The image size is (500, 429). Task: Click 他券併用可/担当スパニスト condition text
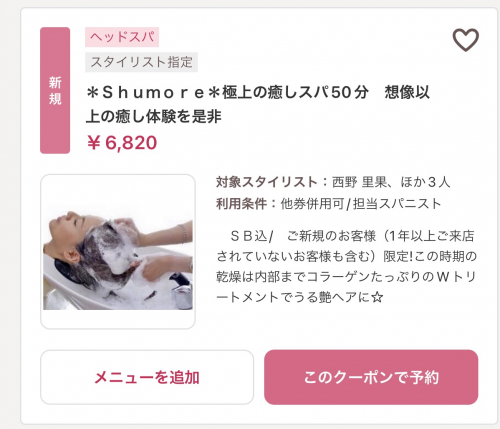[361, 203]
